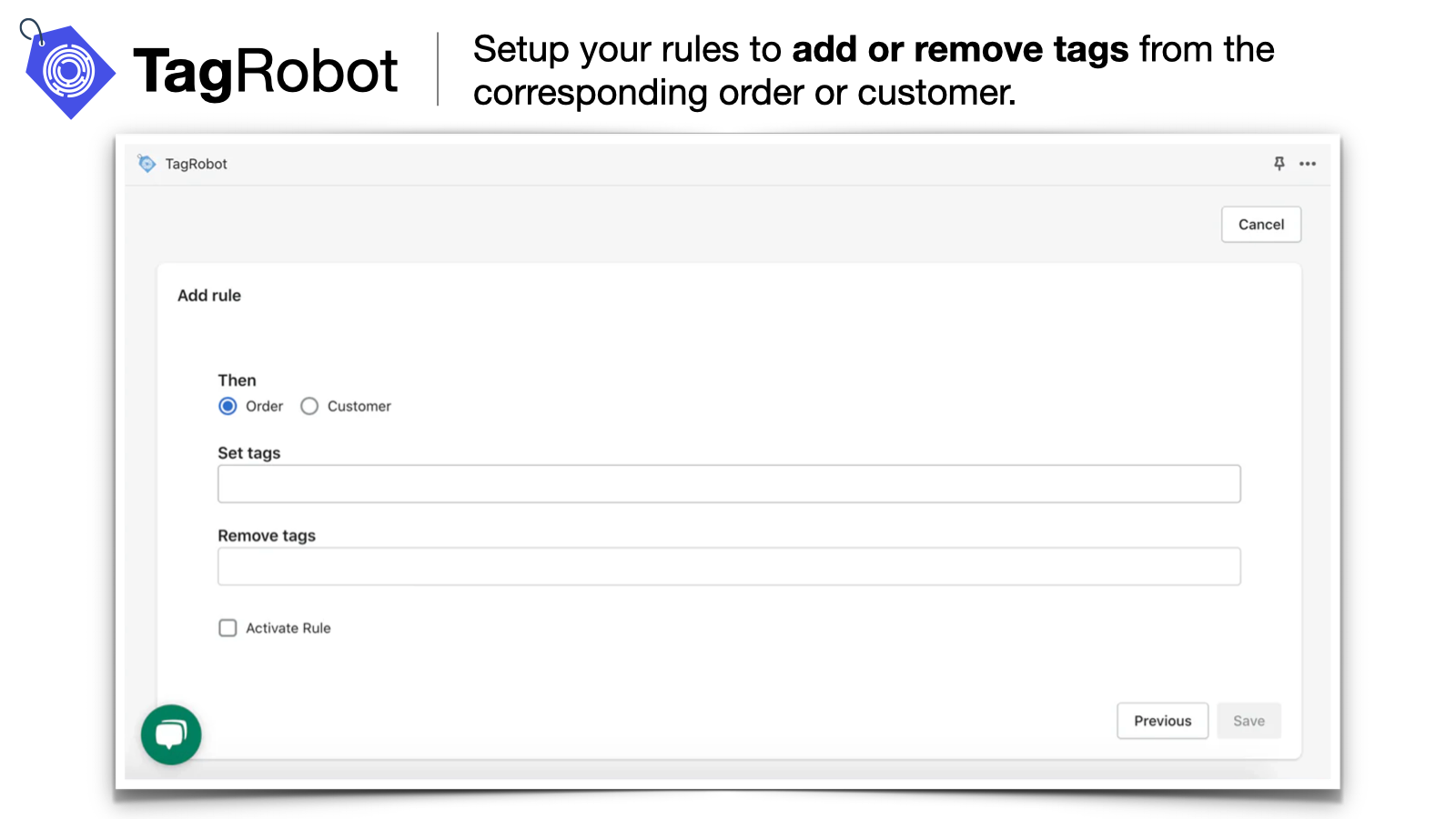Click the Cancel button
The image size is (1456, 819).
[1260, 224]
